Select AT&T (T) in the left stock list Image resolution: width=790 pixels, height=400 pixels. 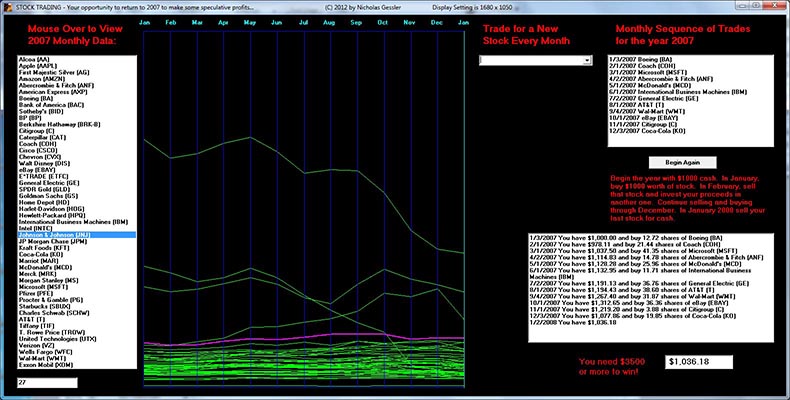(x=77, y=320)
